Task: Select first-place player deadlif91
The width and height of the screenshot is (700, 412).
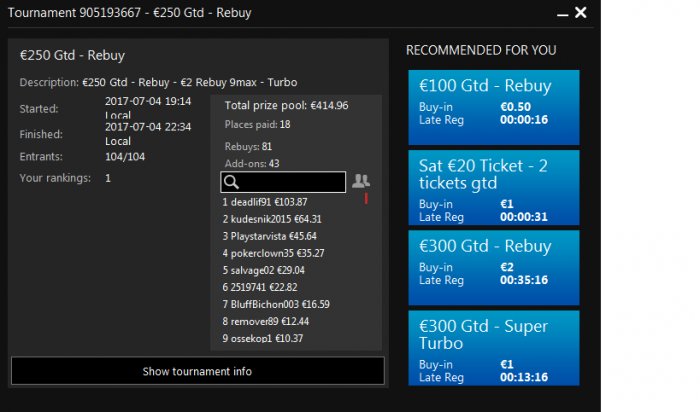Action: click(265, 202)
